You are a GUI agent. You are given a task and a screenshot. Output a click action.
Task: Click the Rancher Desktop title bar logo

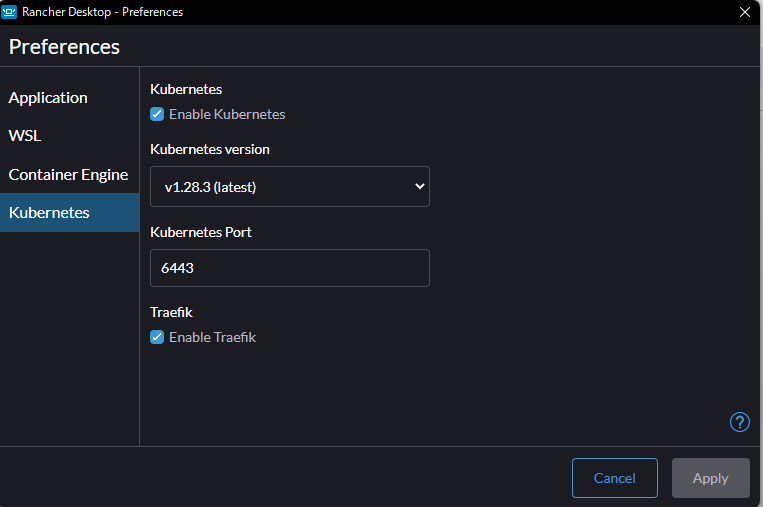tap(12, 12)
